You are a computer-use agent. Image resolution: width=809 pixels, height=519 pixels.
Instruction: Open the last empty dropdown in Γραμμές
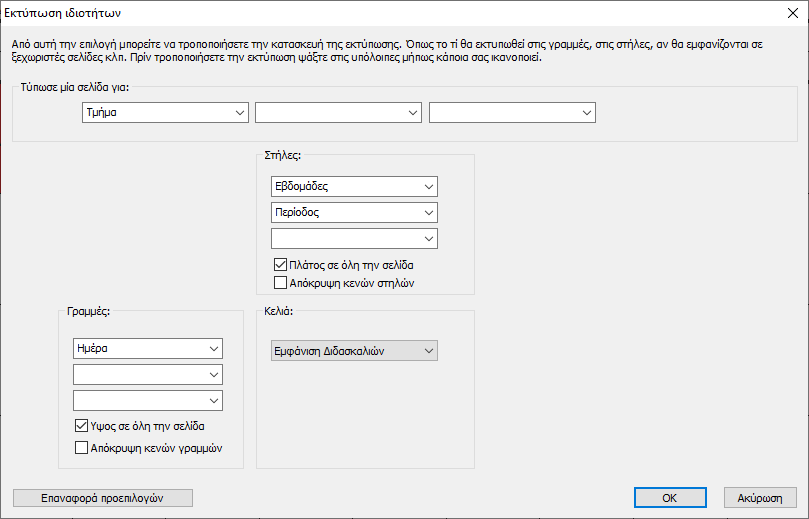[x=148, y=400]
